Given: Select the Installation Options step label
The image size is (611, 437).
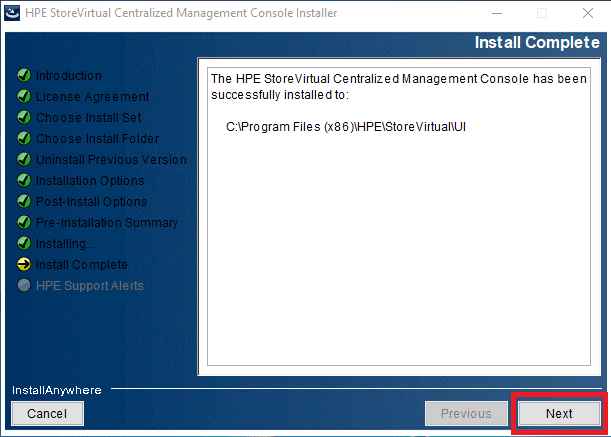Looking at the screenshot, I should (90, 181).
